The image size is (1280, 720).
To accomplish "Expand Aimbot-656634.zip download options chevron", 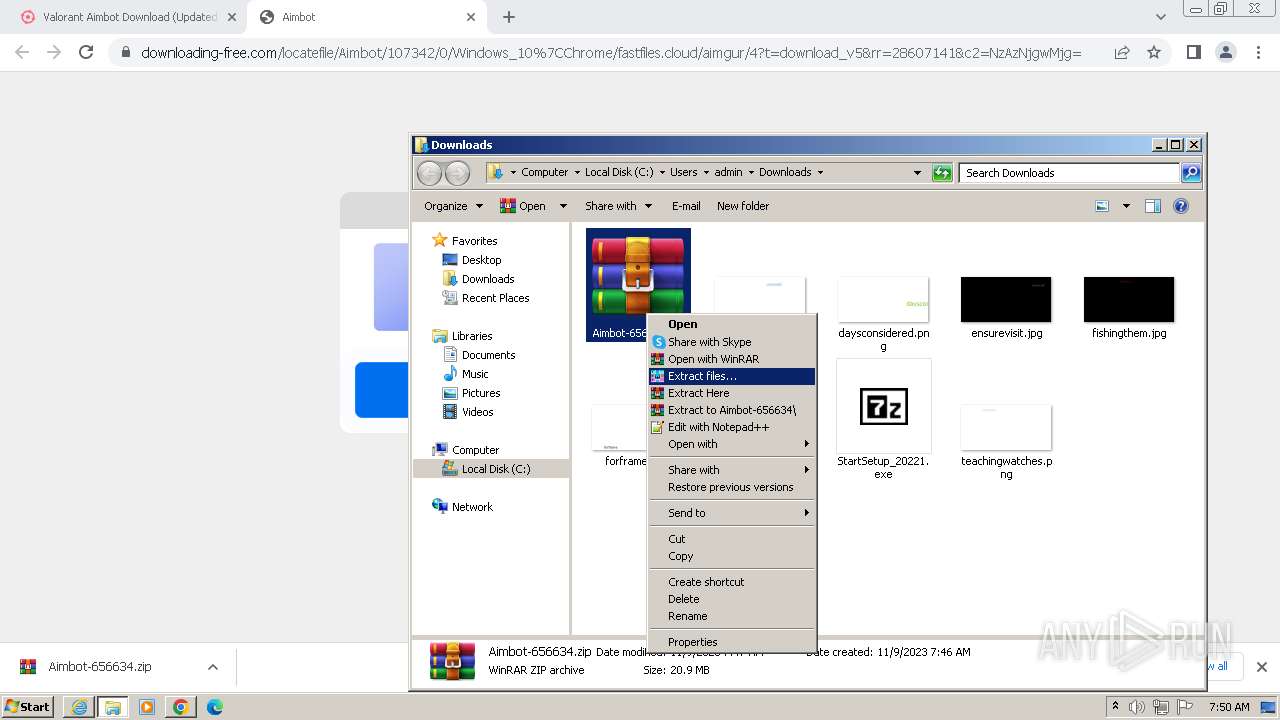I will (x=213, y=667).
